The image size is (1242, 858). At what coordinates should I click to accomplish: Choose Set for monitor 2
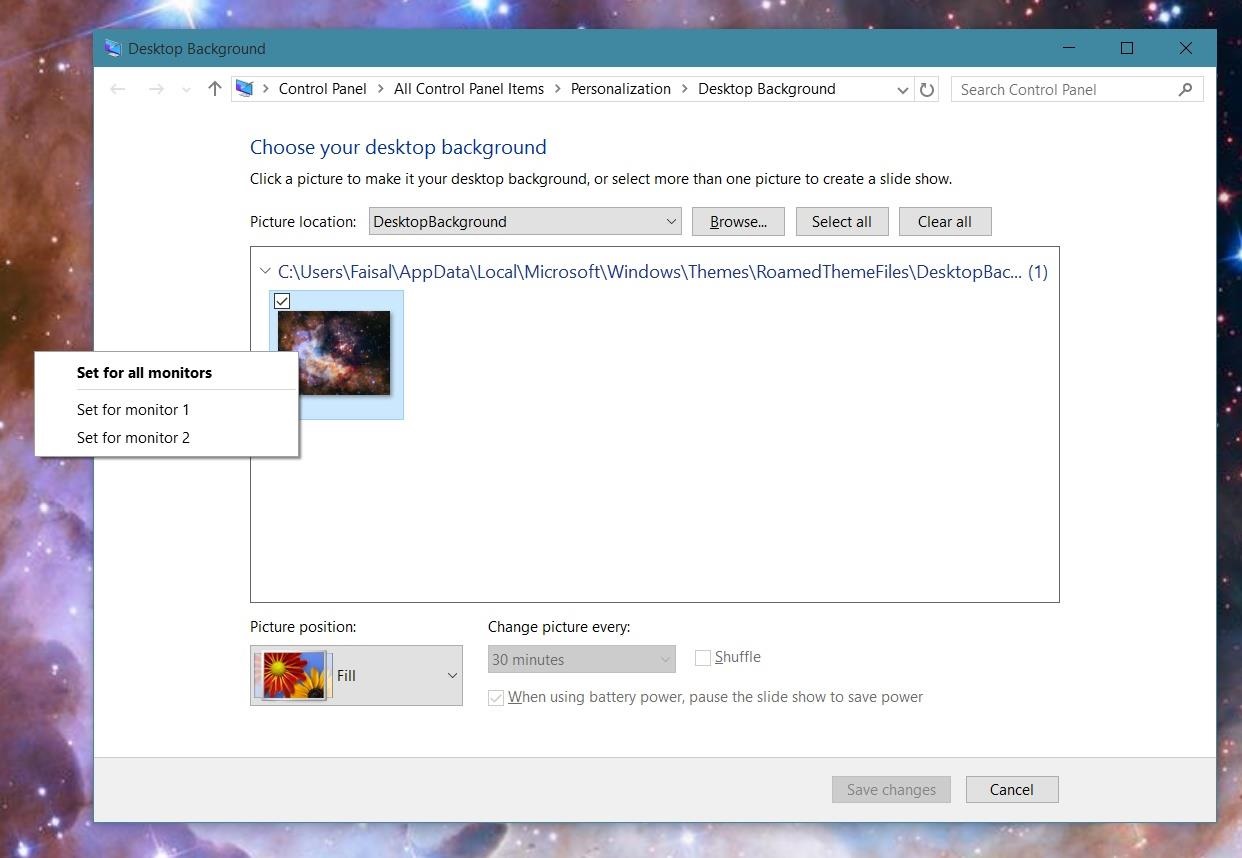pyautogui.click(x=133, y=437)
